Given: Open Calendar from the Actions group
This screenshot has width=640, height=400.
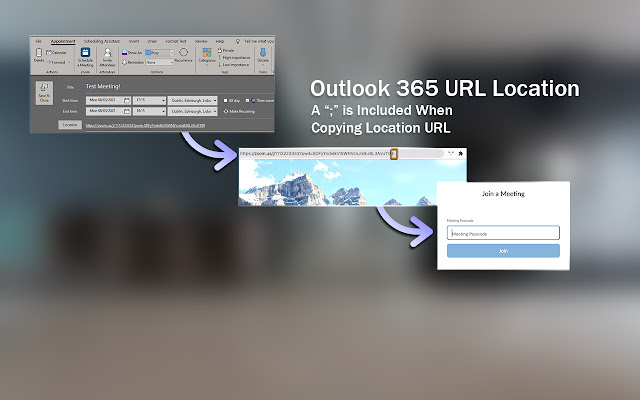Looking at the screenshot, I should (56, 53).
